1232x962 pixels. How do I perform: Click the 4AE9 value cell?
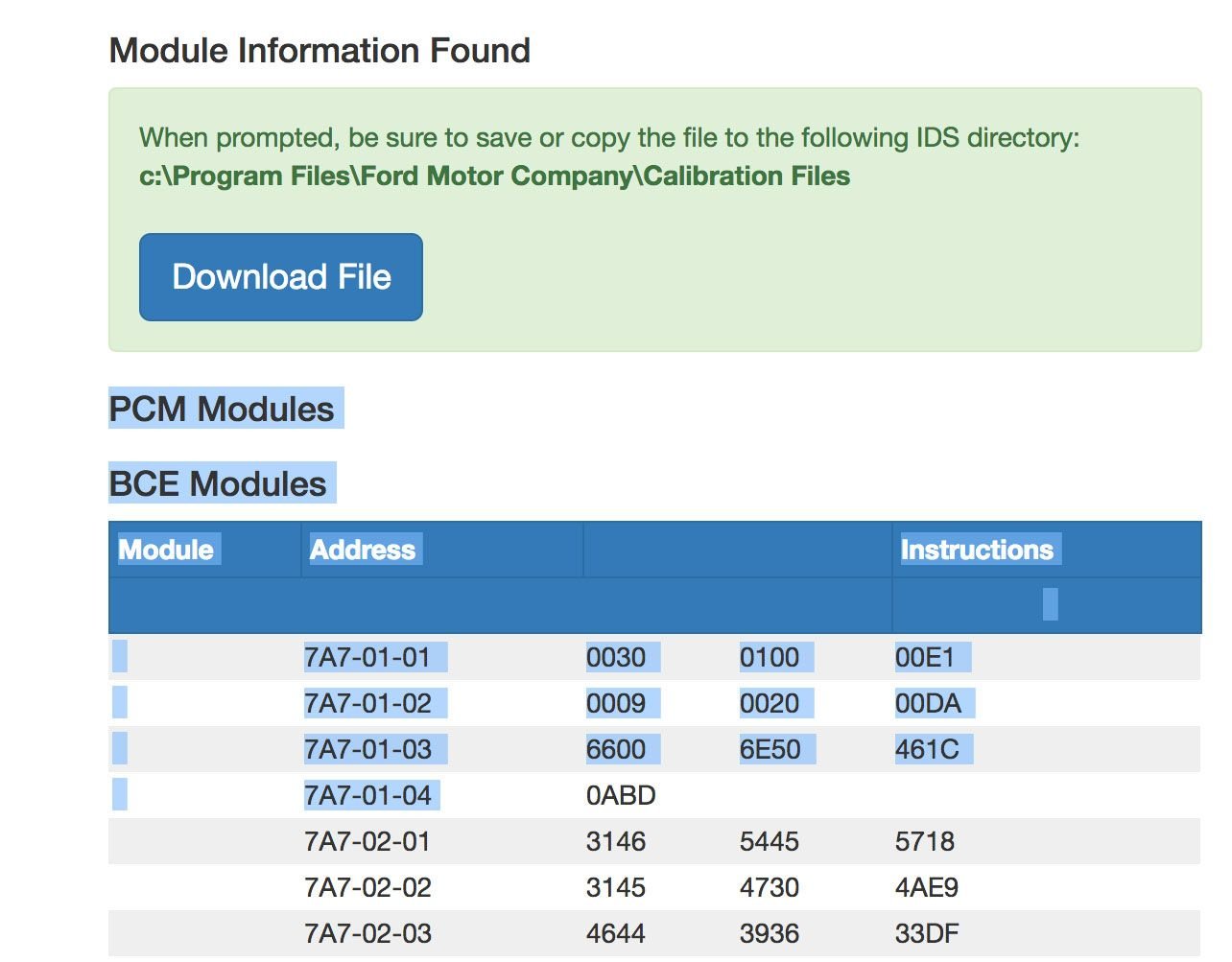click(927, 888)
